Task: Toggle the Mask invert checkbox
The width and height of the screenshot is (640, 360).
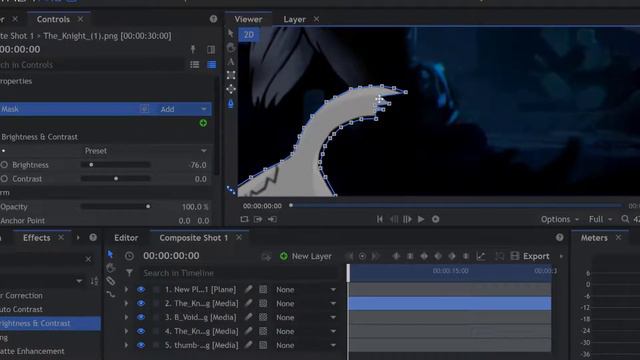Action: pyautogui.click(x=144, y=109)
